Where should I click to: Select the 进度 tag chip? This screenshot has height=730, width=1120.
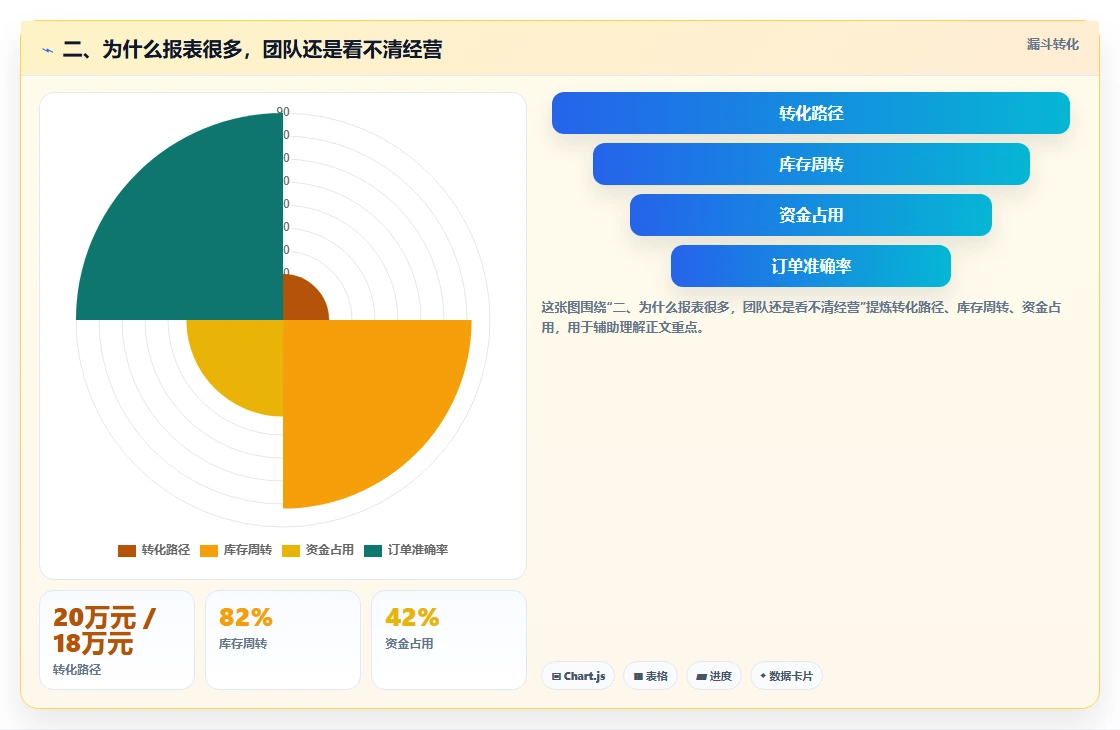click(714, 676)
